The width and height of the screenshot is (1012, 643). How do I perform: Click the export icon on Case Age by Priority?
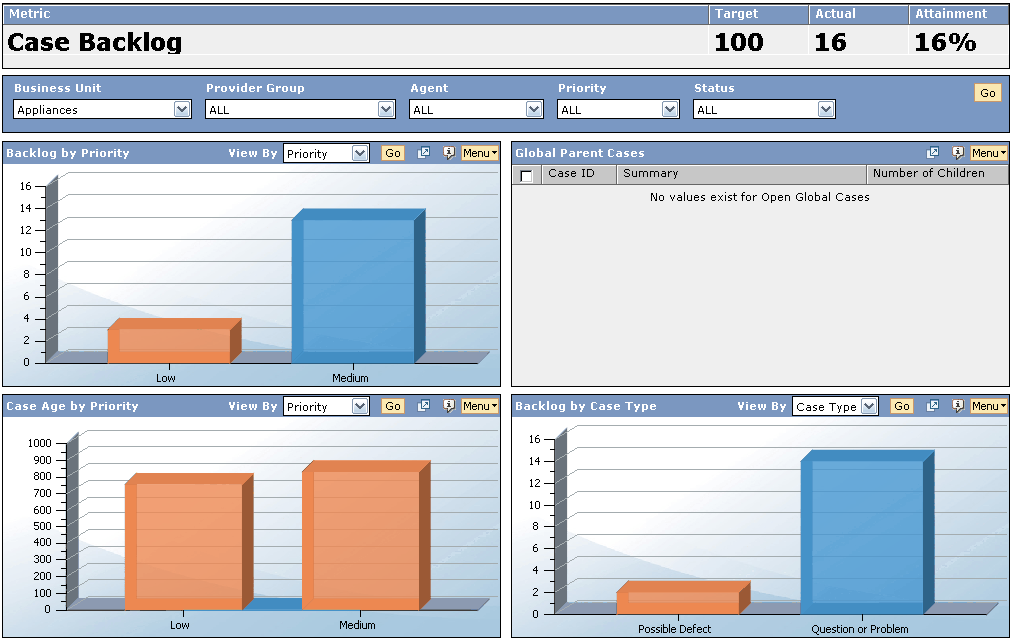423,406
